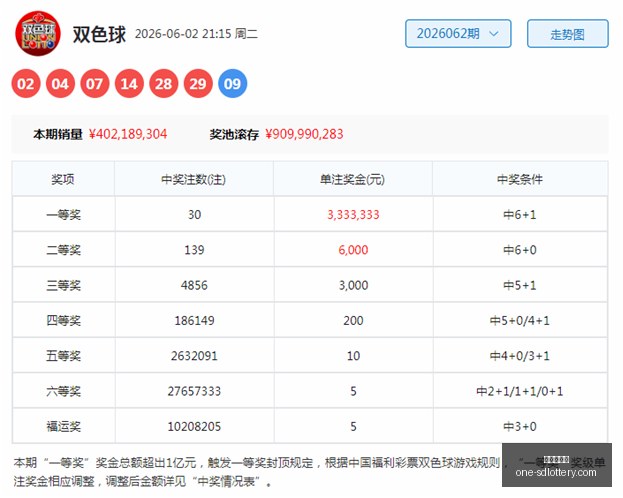Image resolution: width=623 pixels, height=498 pixels.
Task: Click second prize count 139
Action: point(194,250)
